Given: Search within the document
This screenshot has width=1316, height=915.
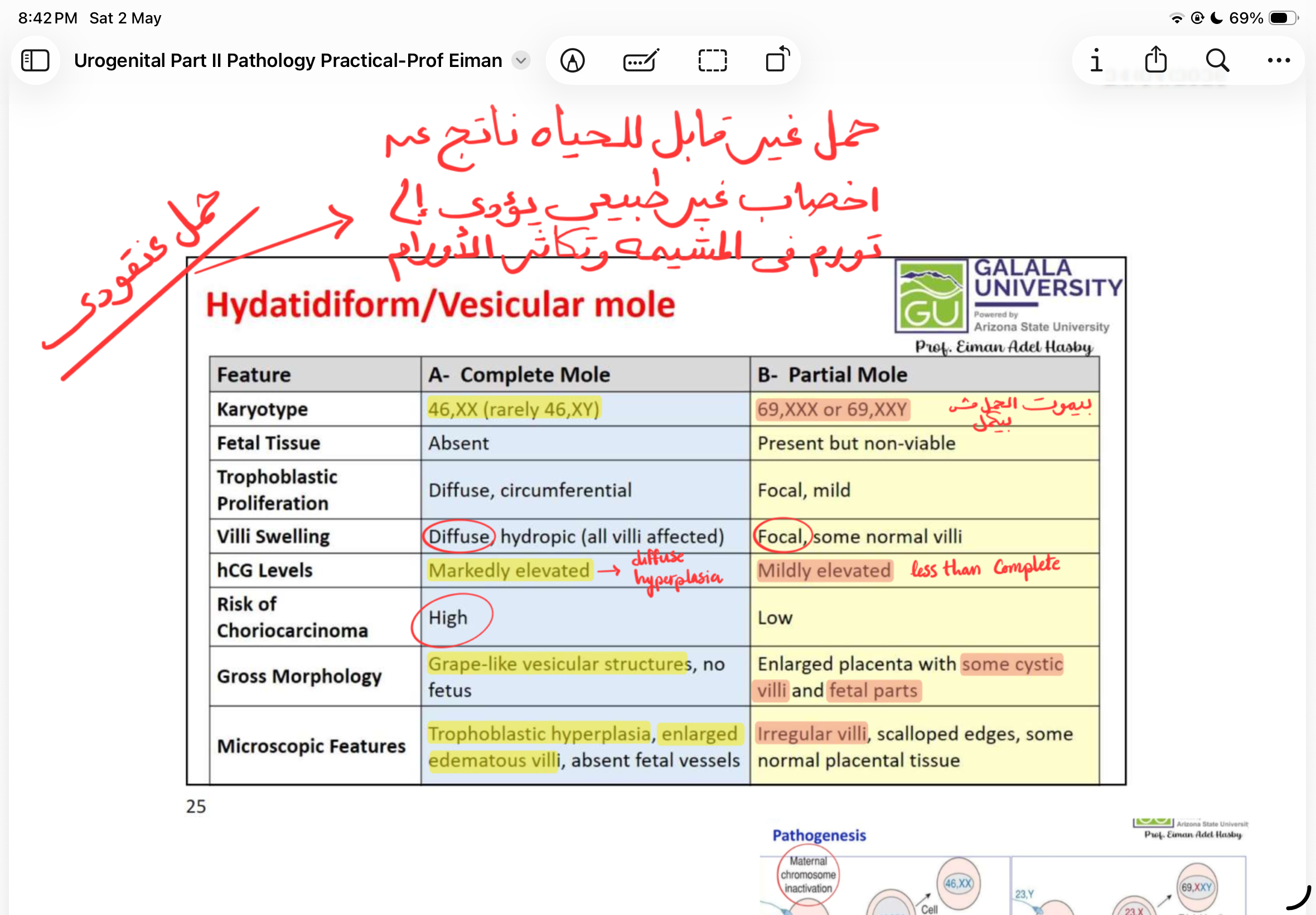Looking at the screenshot, I should point(1217,60).
